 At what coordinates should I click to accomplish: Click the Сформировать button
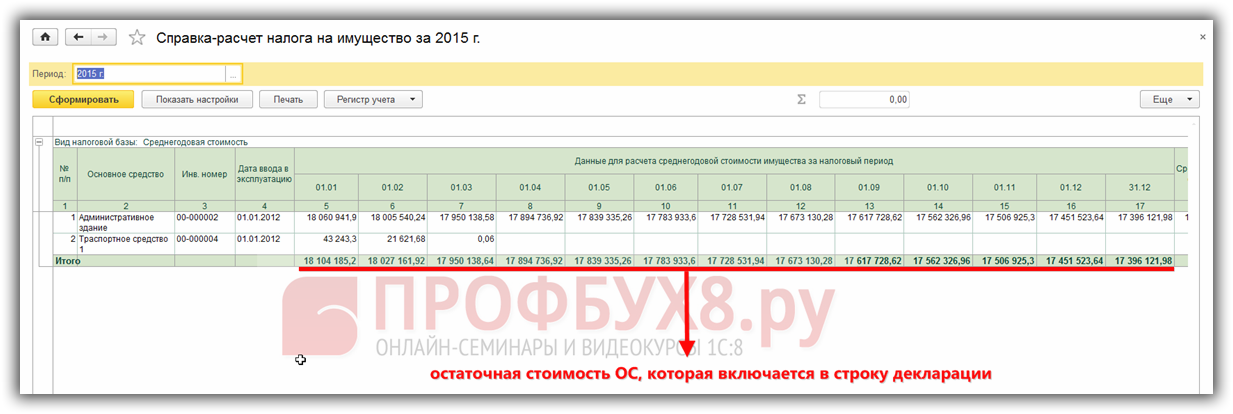[x=82, y=99]
